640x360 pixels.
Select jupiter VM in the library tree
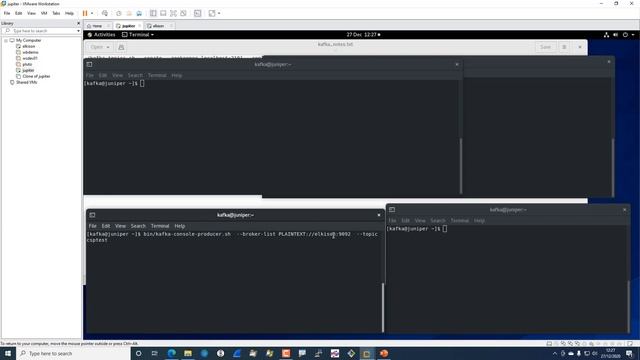[28, 70]
